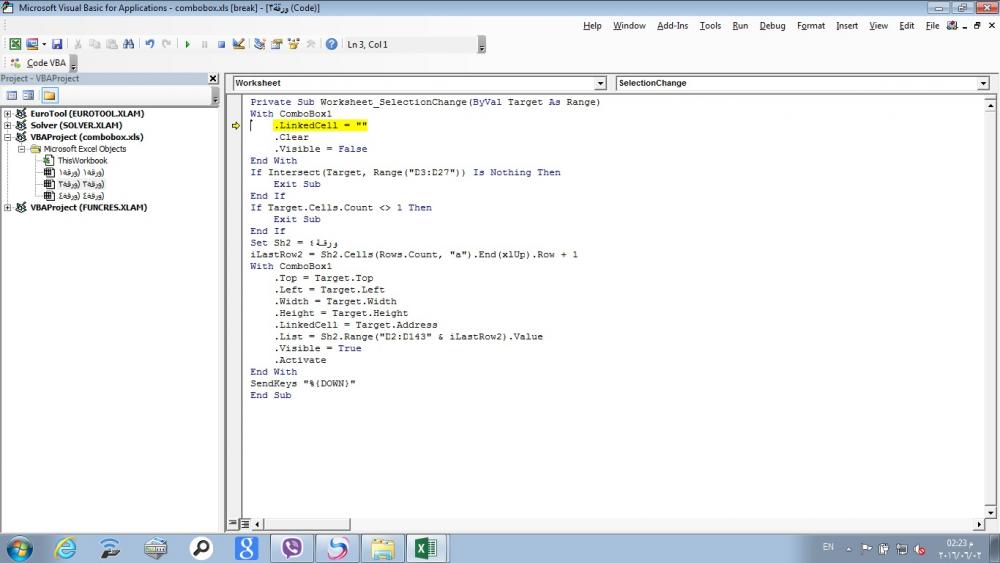Screen dimensions: 1000x563
Task: Open the Format menu
Action: pyautogui.click(x=811, y=26)
